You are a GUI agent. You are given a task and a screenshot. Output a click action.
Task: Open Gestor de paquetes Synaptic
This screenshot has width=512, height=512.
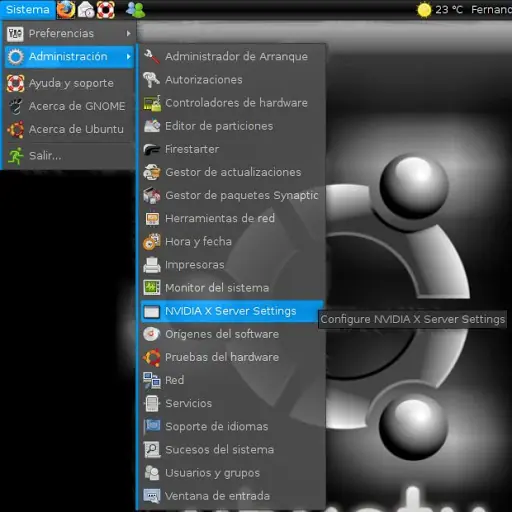tap(232, 195)
